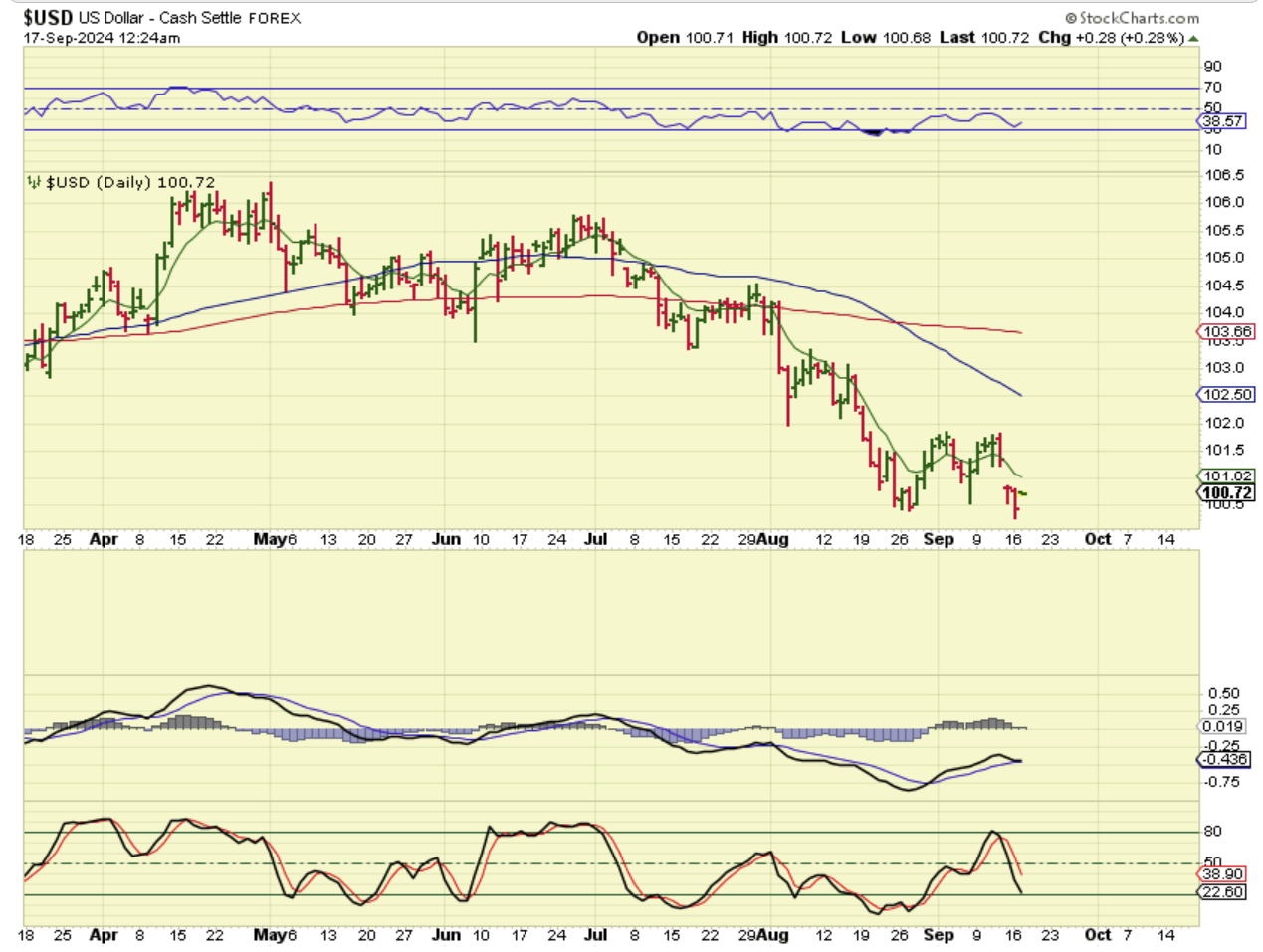Click the green up arrow beside Chg

tap(1193, 39)
